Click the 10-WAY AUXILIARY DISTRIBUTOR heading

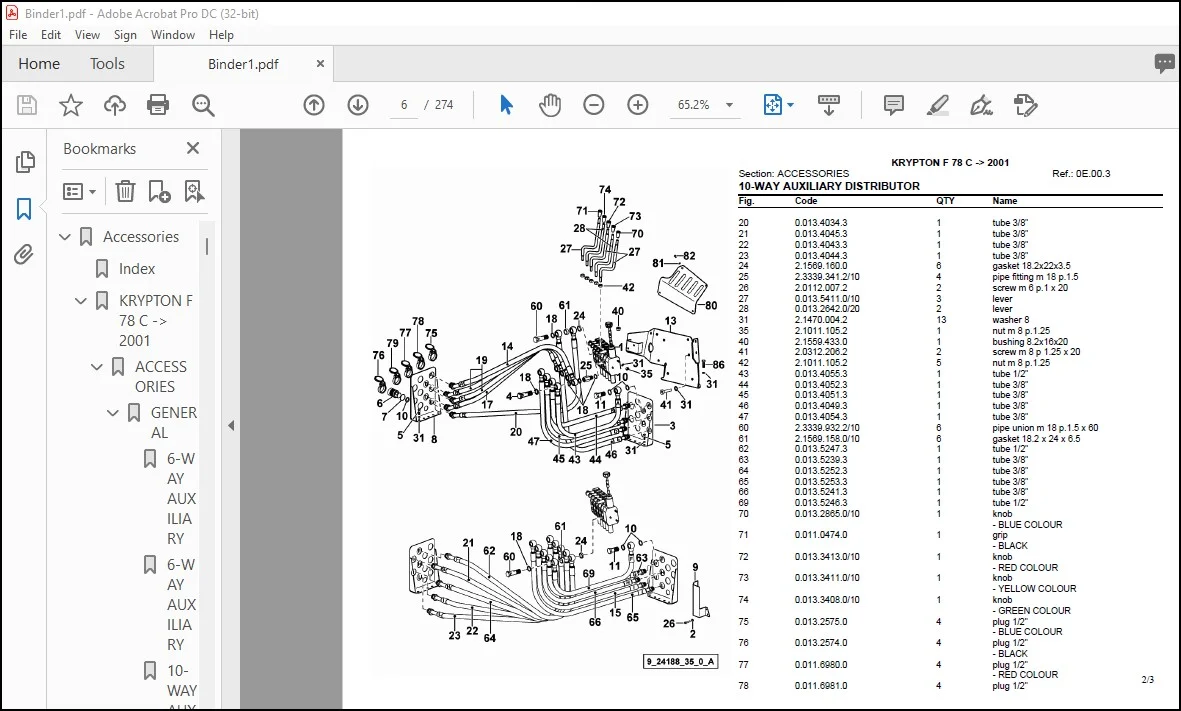pos(829,186)
